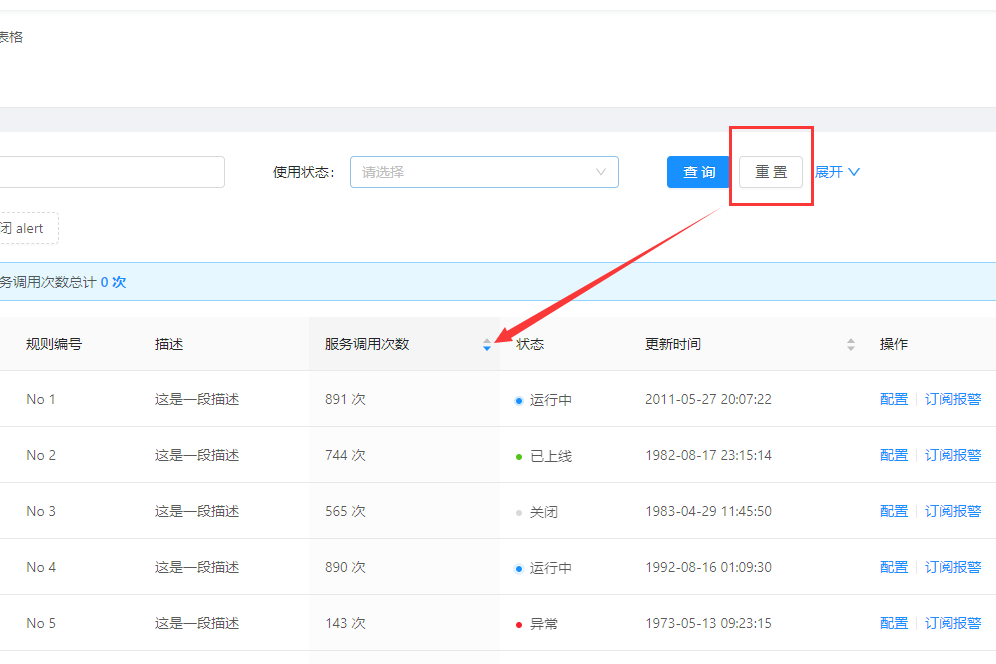Sort 更新时间 column ascending with caret icon

point(851,339)
